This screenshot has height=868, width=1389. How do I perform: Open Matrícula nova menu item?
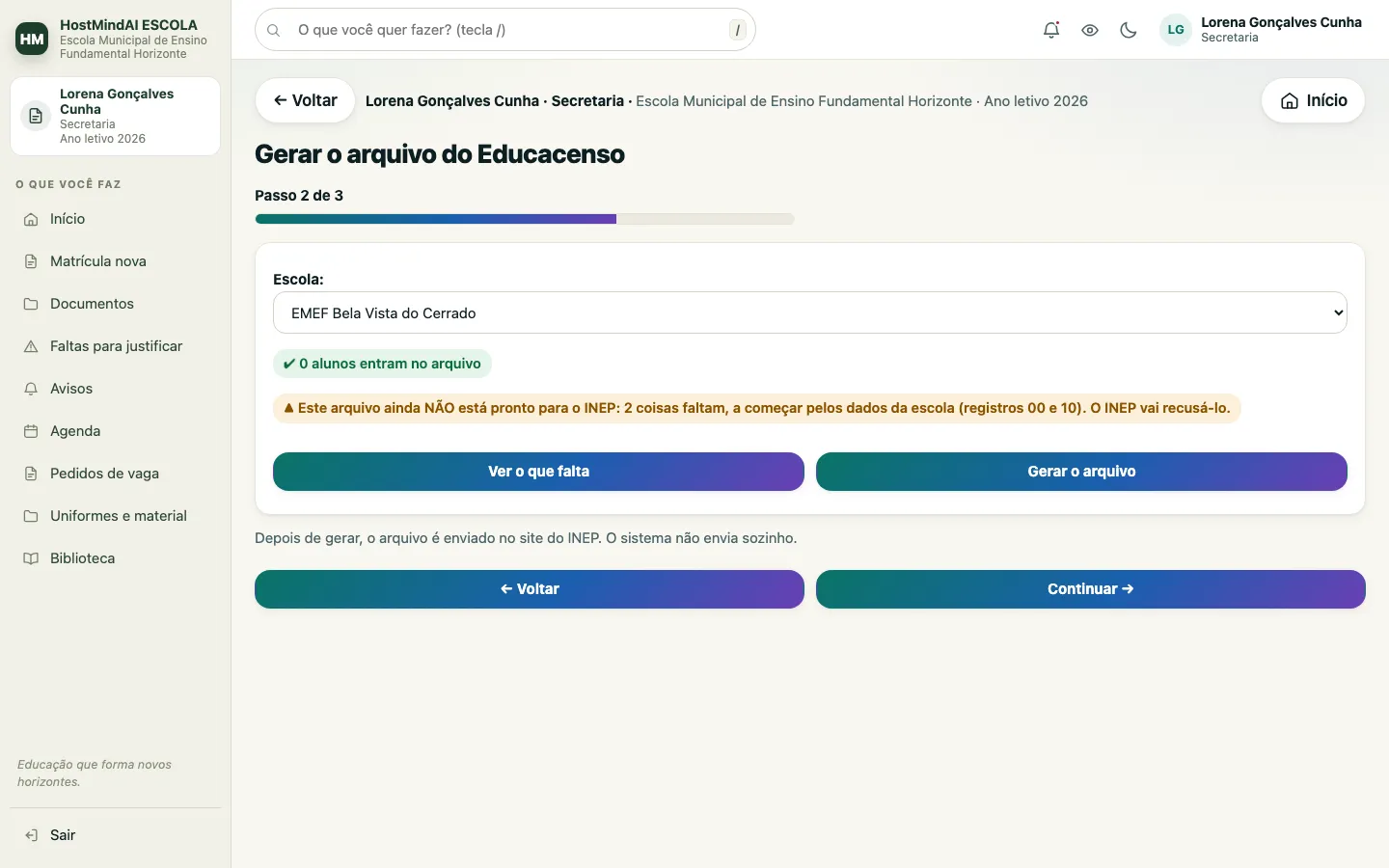pyautogui.click(x=116, y=261)
